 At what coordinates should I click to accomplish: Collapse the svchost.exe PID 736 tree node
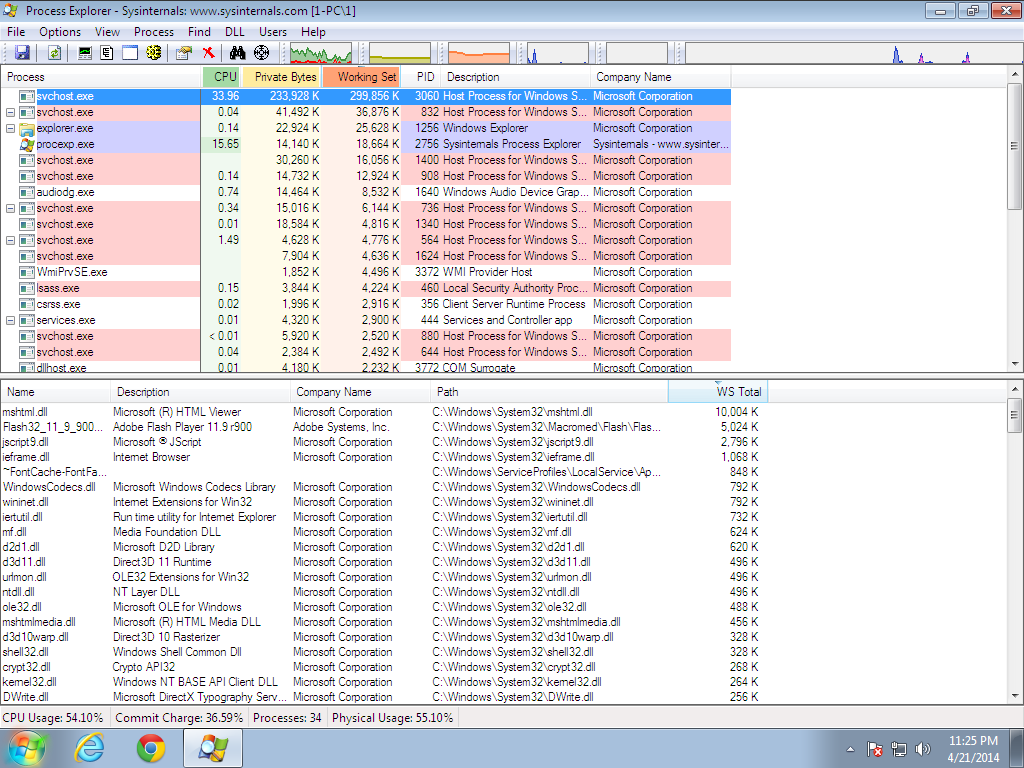coord(10,208)
